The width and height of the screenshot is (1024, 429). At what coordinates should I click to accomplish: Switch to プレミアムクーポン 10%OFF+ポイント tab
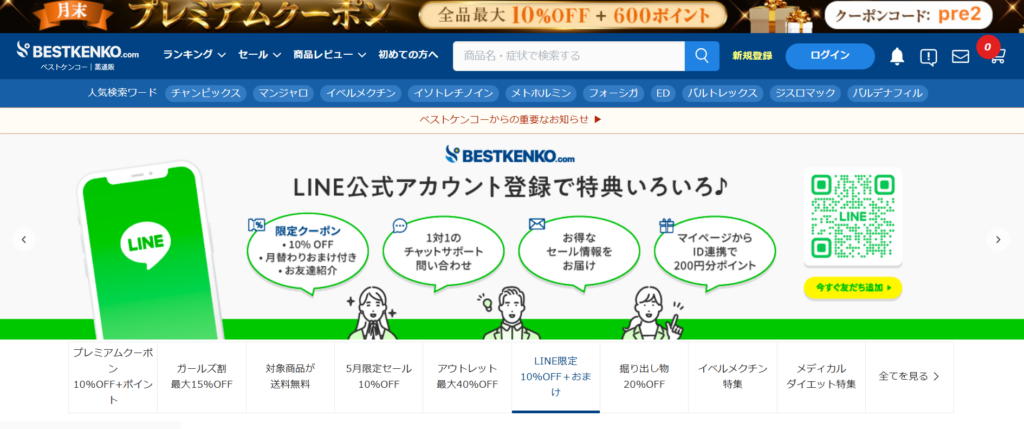(113, 377)
